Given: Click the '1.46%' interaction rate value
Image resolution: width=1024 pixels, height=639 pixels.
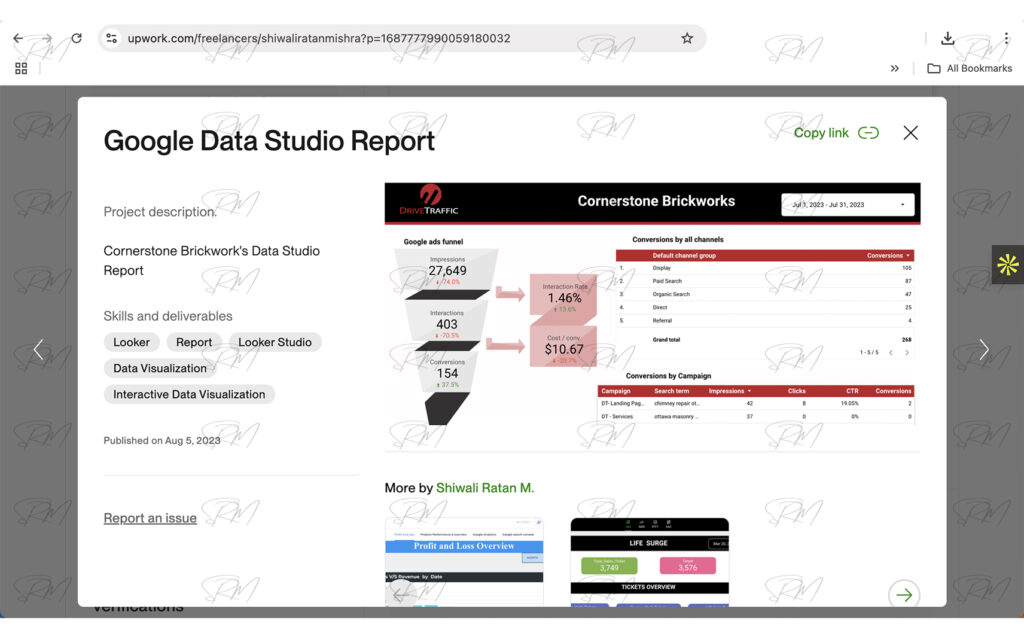Looking at the screenshot, I should pos(564,298).
